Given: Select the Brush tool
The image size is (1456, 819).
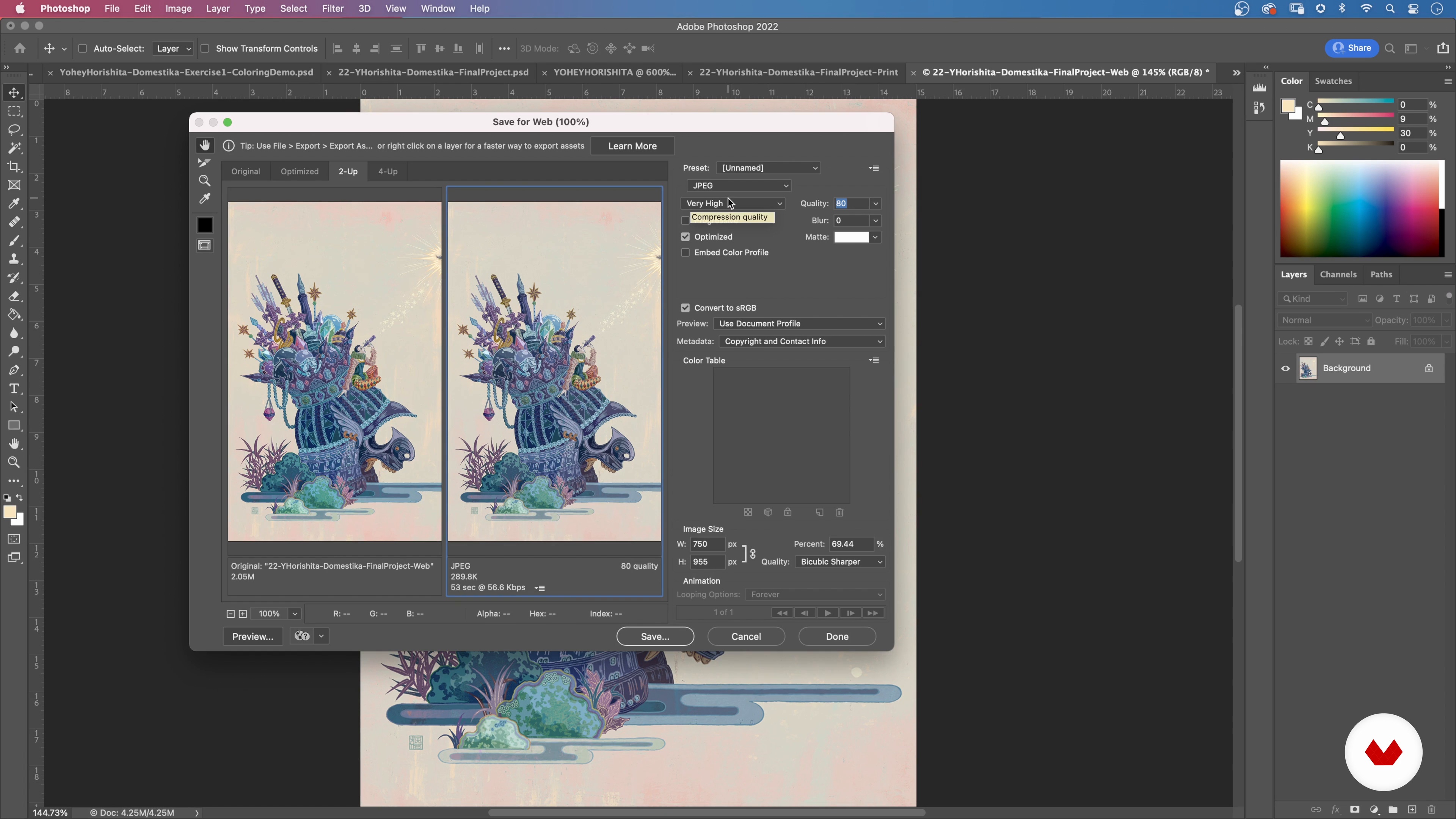Looking at the screenshot, I should coord(14,241).
